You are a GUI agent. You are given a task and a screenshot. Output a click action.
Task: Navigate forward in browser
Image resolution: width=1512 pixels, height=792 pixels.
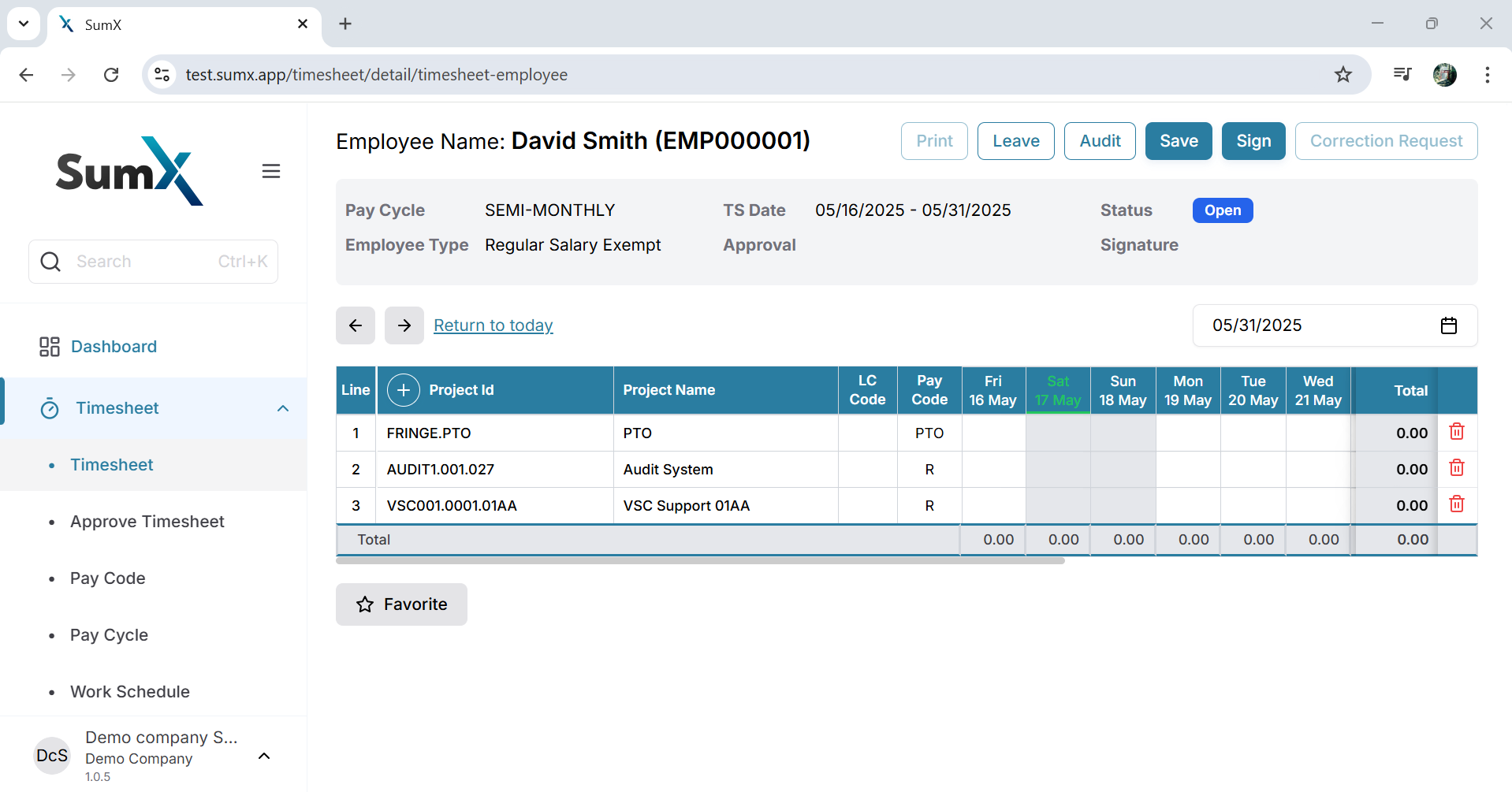[x=69, y=75]
